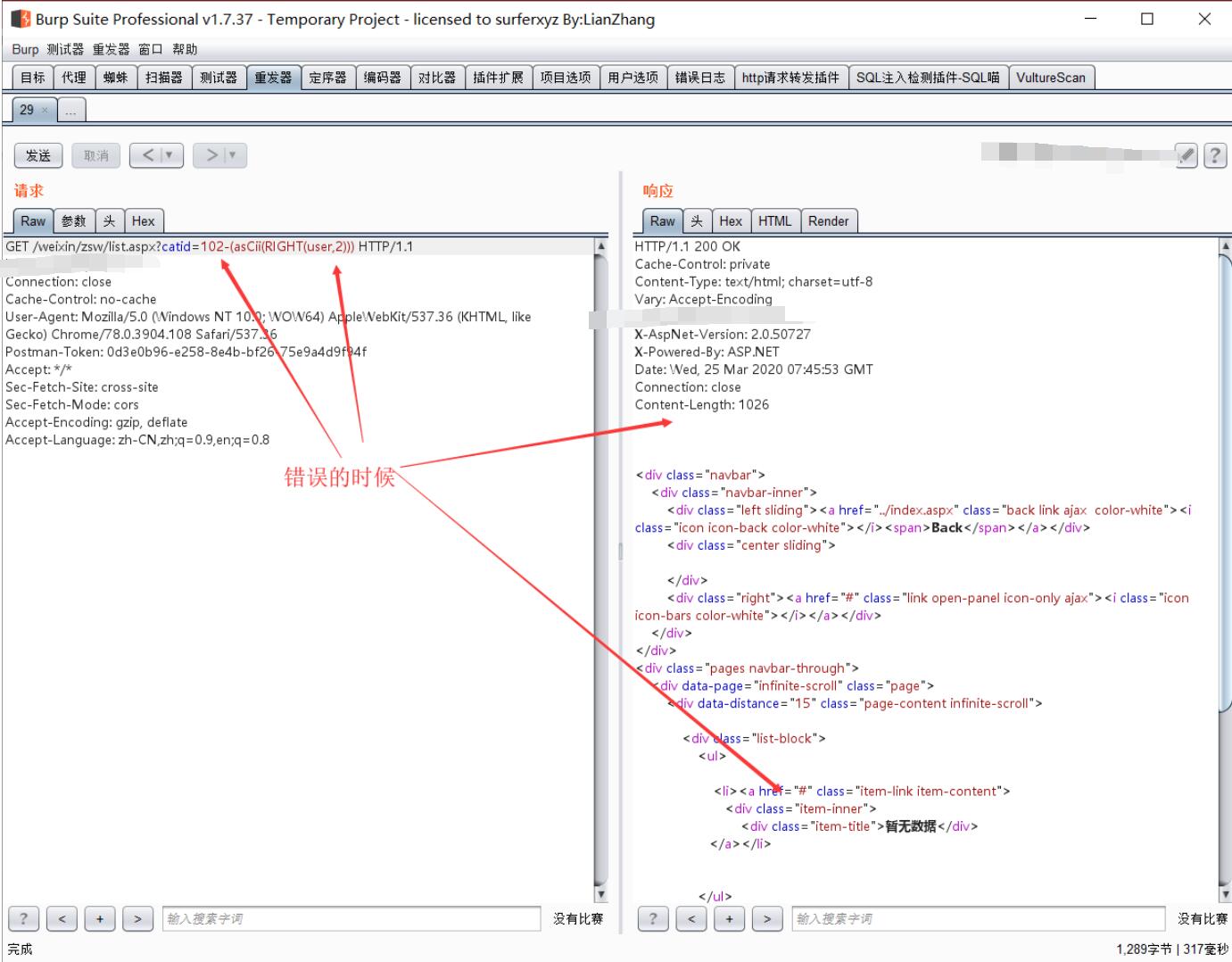Select the response Raw tab
This screenshot has width=1232, height=962.
point(663,221)
